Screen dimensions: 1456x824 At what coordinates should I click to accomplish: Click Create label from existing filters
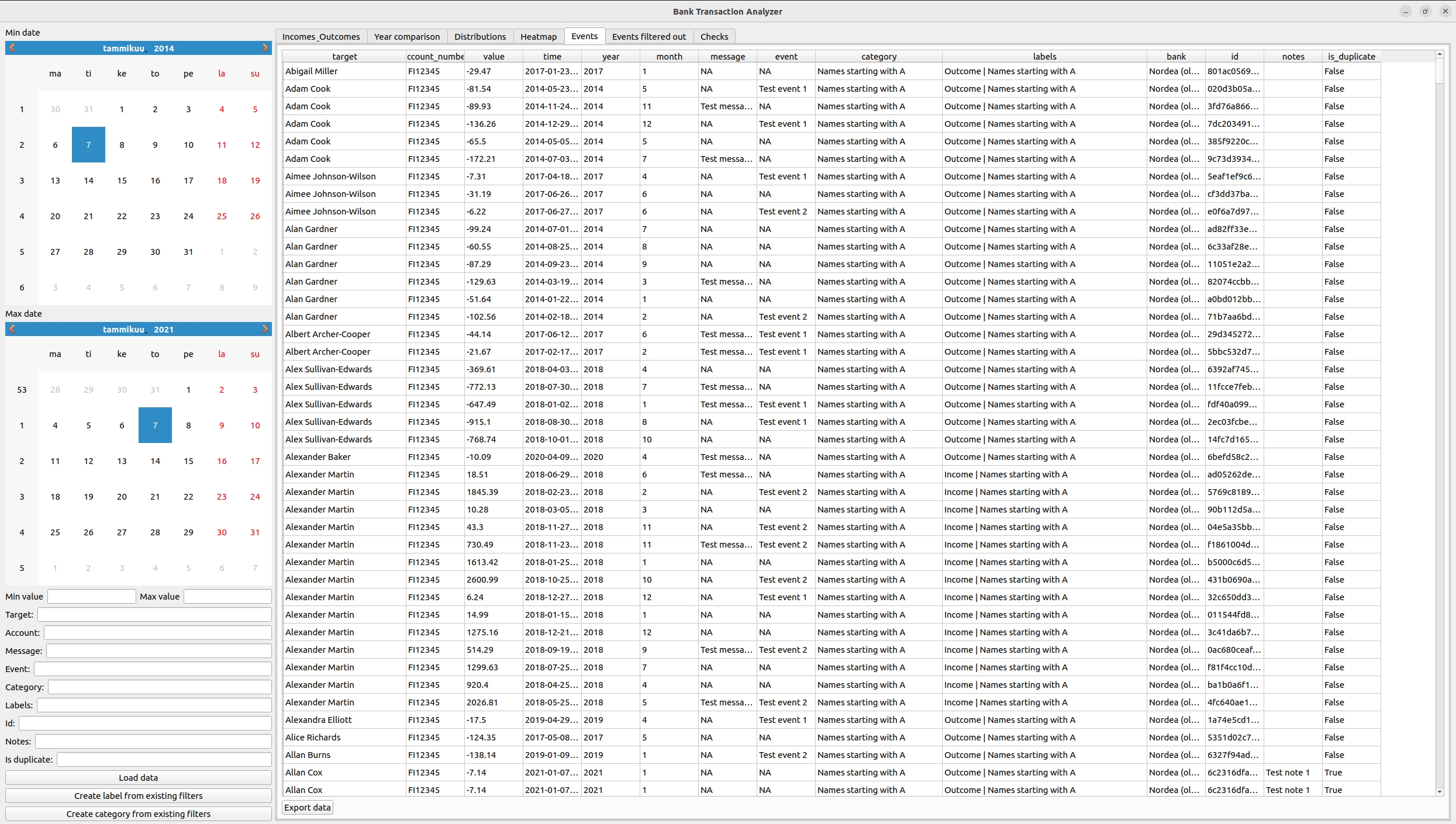pos(138,796)
